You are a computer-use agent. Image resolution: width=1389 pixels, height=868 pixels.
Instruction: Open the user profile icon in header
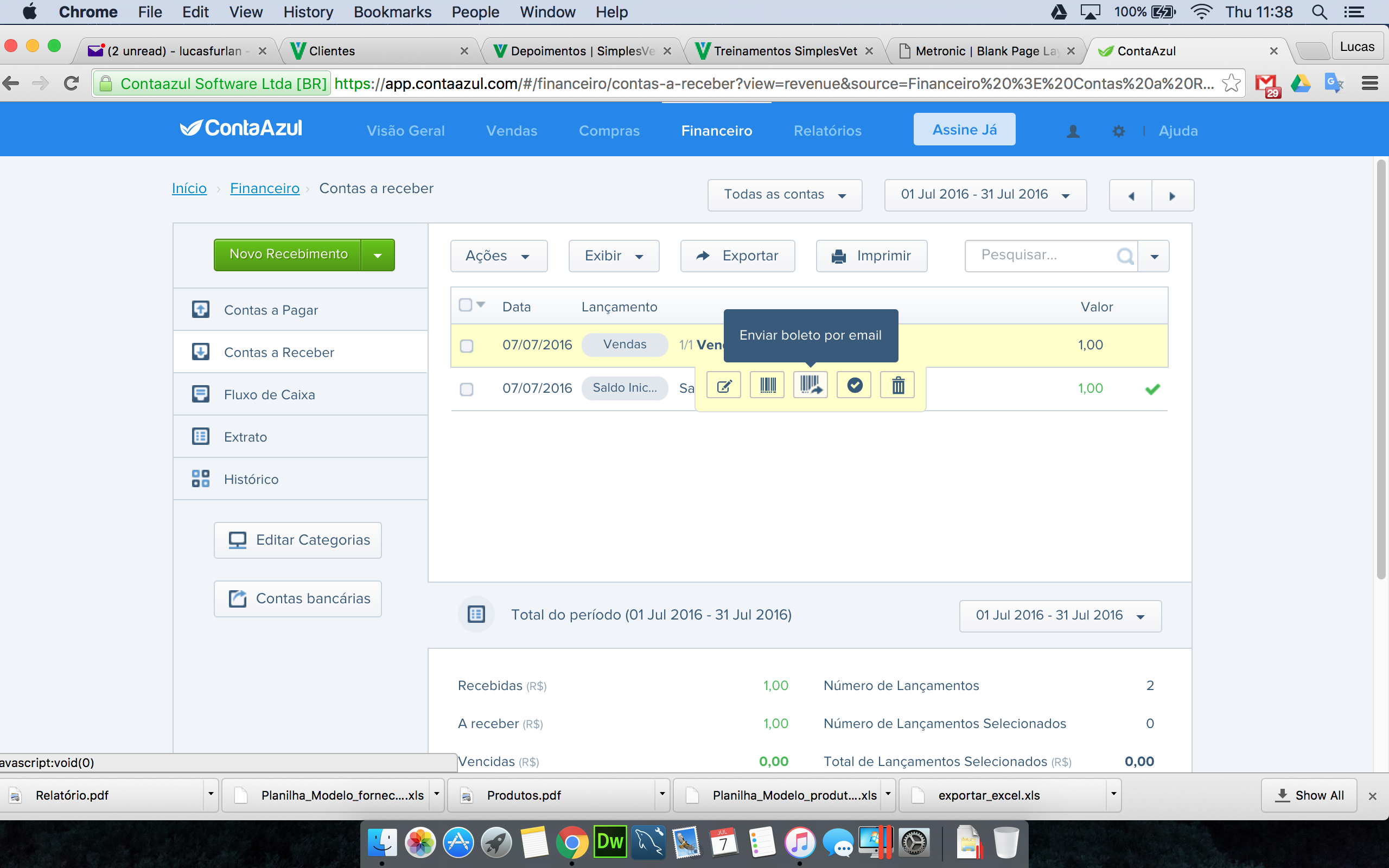tap(1073, 131)
